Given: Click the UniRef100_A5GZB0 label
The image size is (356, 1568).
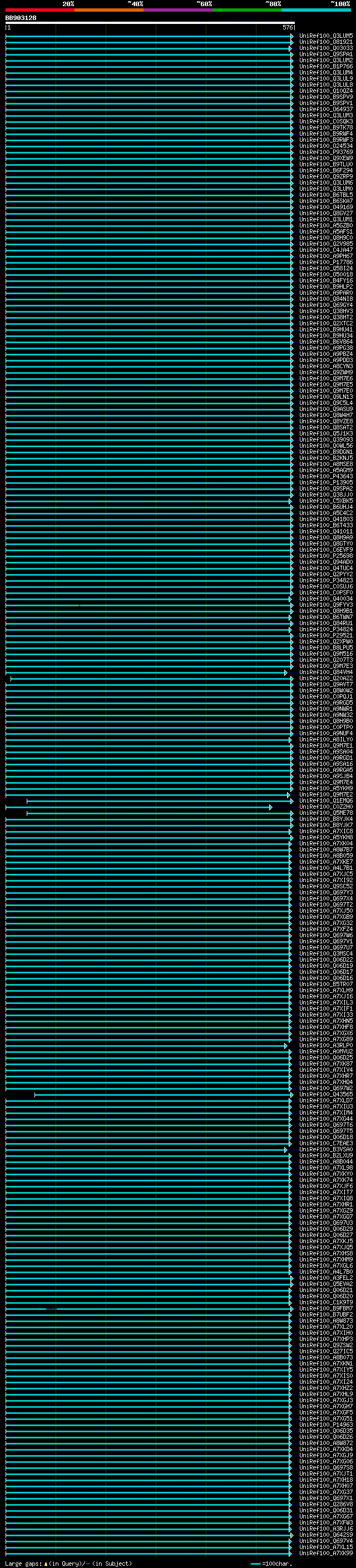Looking at the screenshot, I should coord(325,225).
